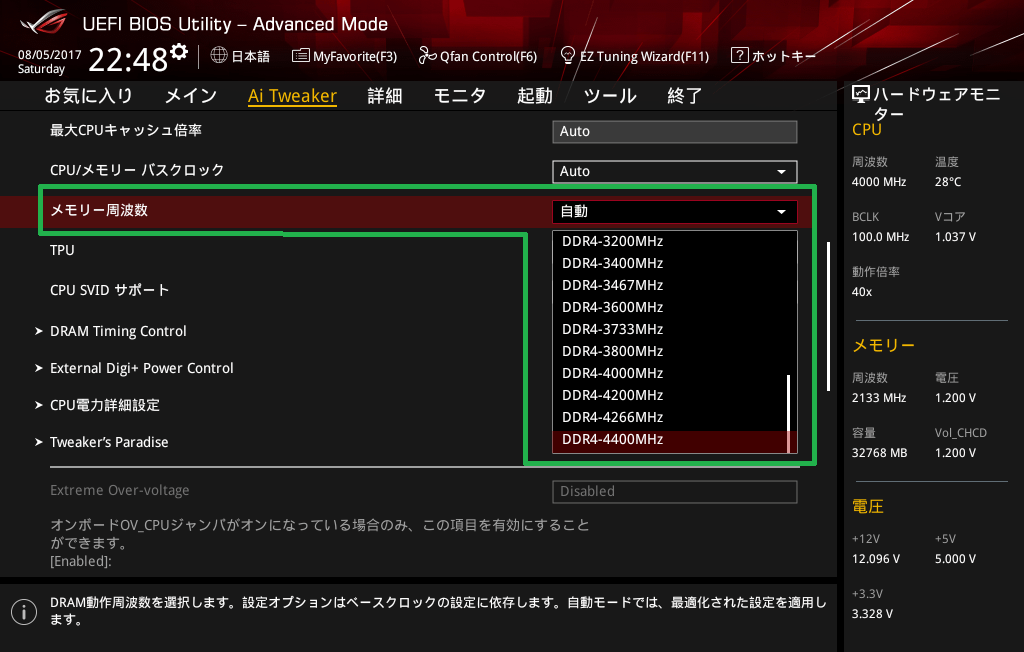Collapse the メモリー周波数 自動 dropdown
Screen dimensions: 1024x652
click(x=675, y=211)
